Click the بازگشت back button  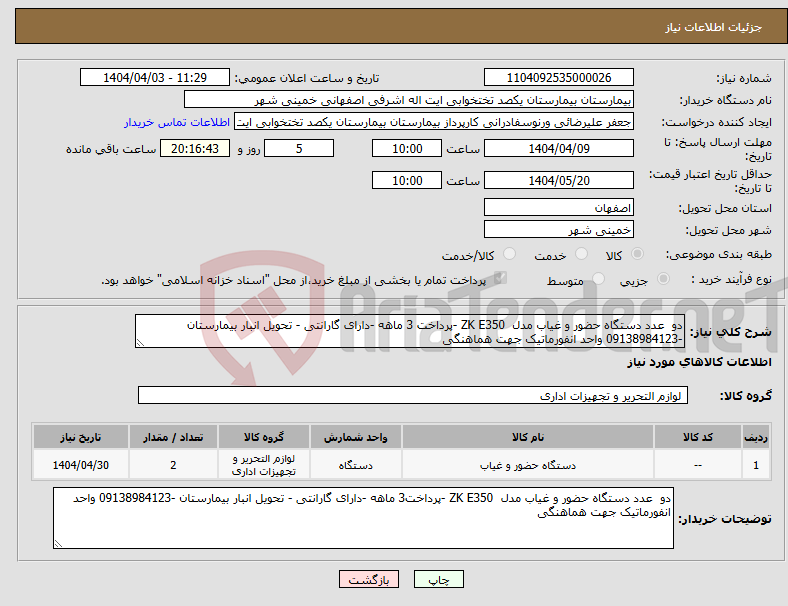pyautogui.click(x=369, y=579)
